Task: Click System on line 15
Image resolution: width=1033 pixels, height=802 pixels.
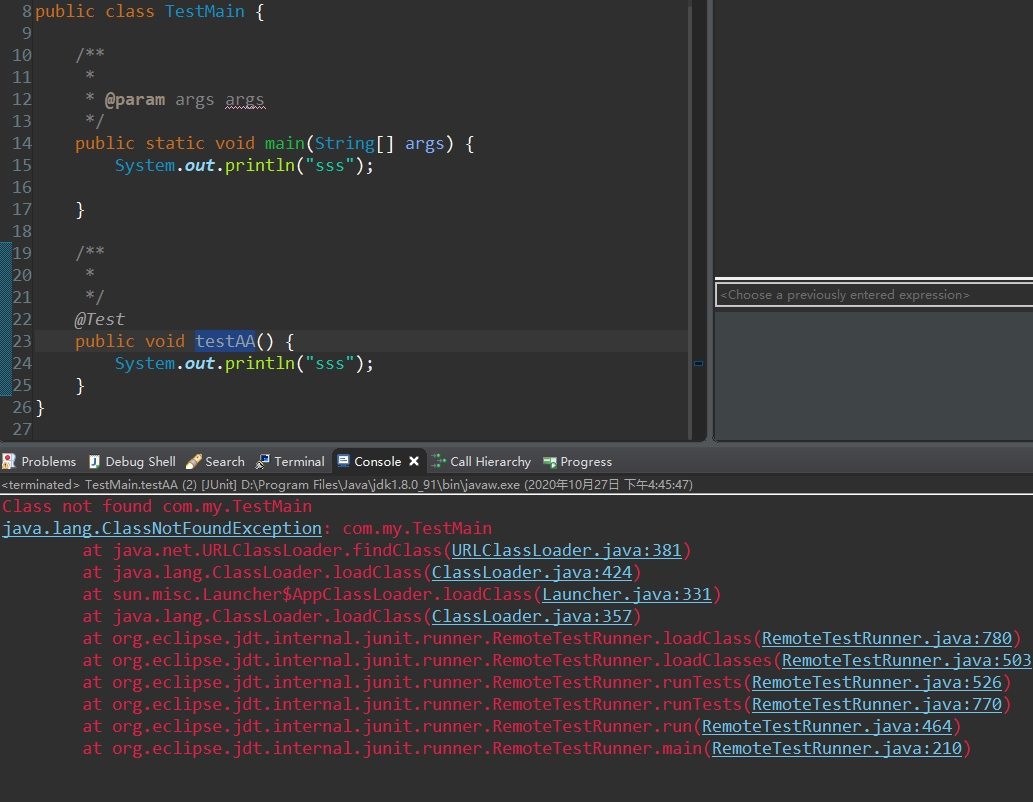Action: (145, 165)
